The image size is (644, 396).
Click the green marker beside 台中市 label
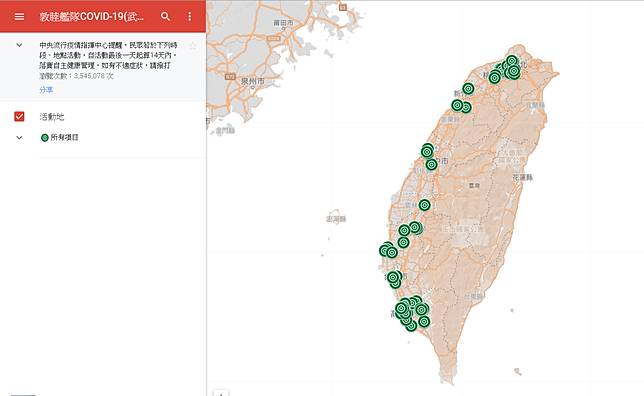coord(431,165)
